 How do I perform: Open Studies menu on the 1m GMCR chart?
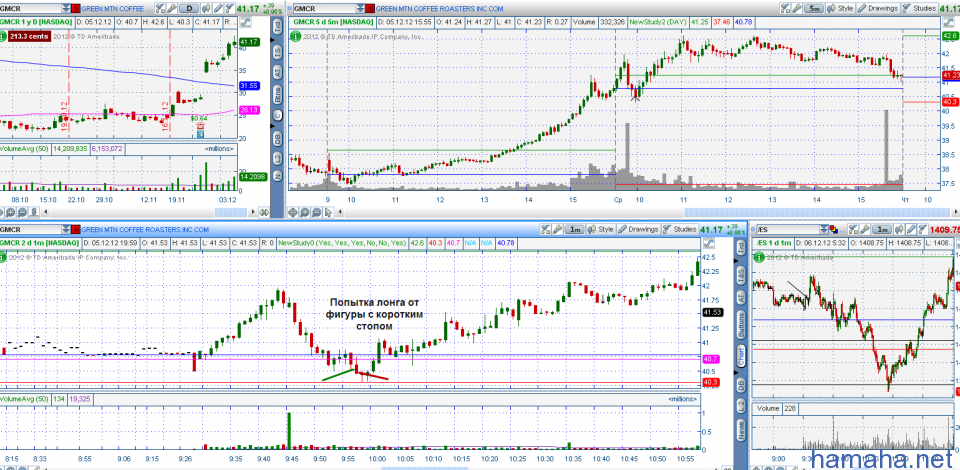pyautogui.click(x=680, y=229)
